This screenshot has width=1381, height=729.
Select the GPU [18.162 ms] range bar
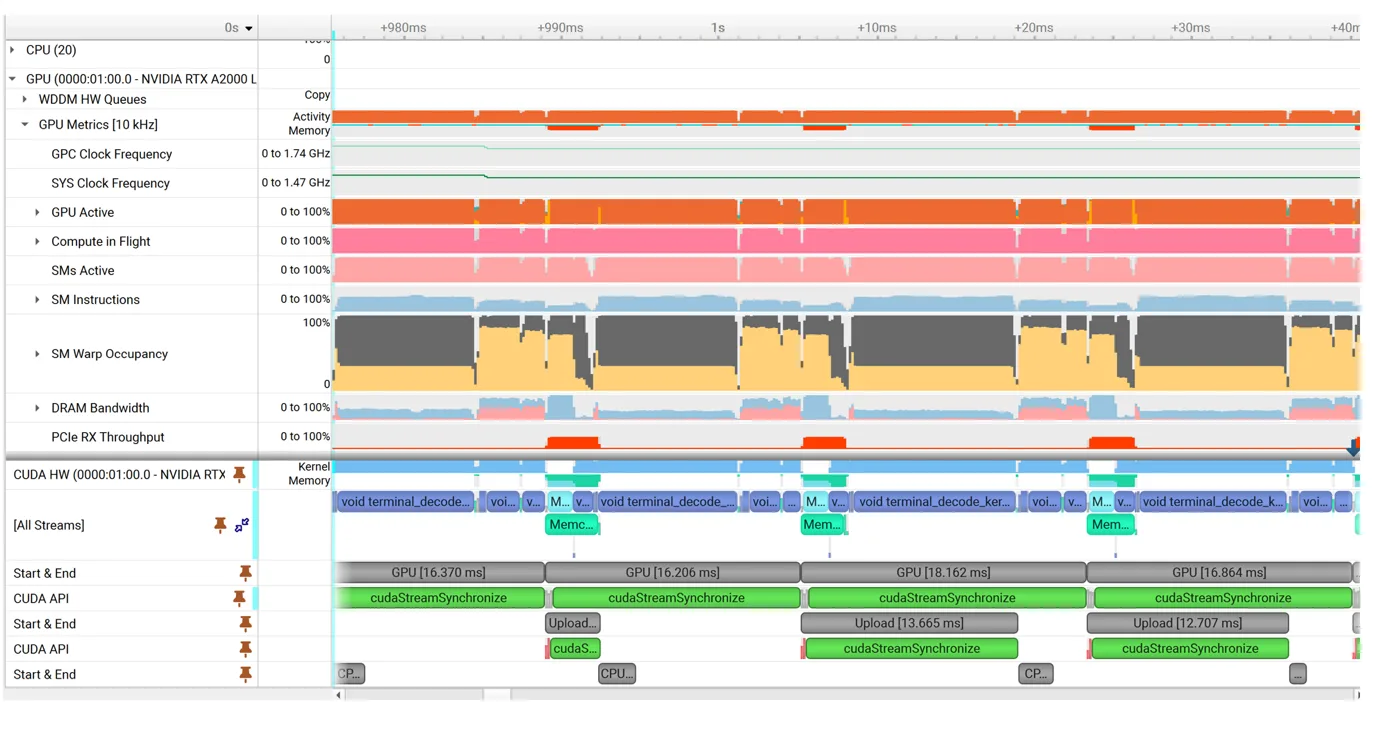coord(942,573)
